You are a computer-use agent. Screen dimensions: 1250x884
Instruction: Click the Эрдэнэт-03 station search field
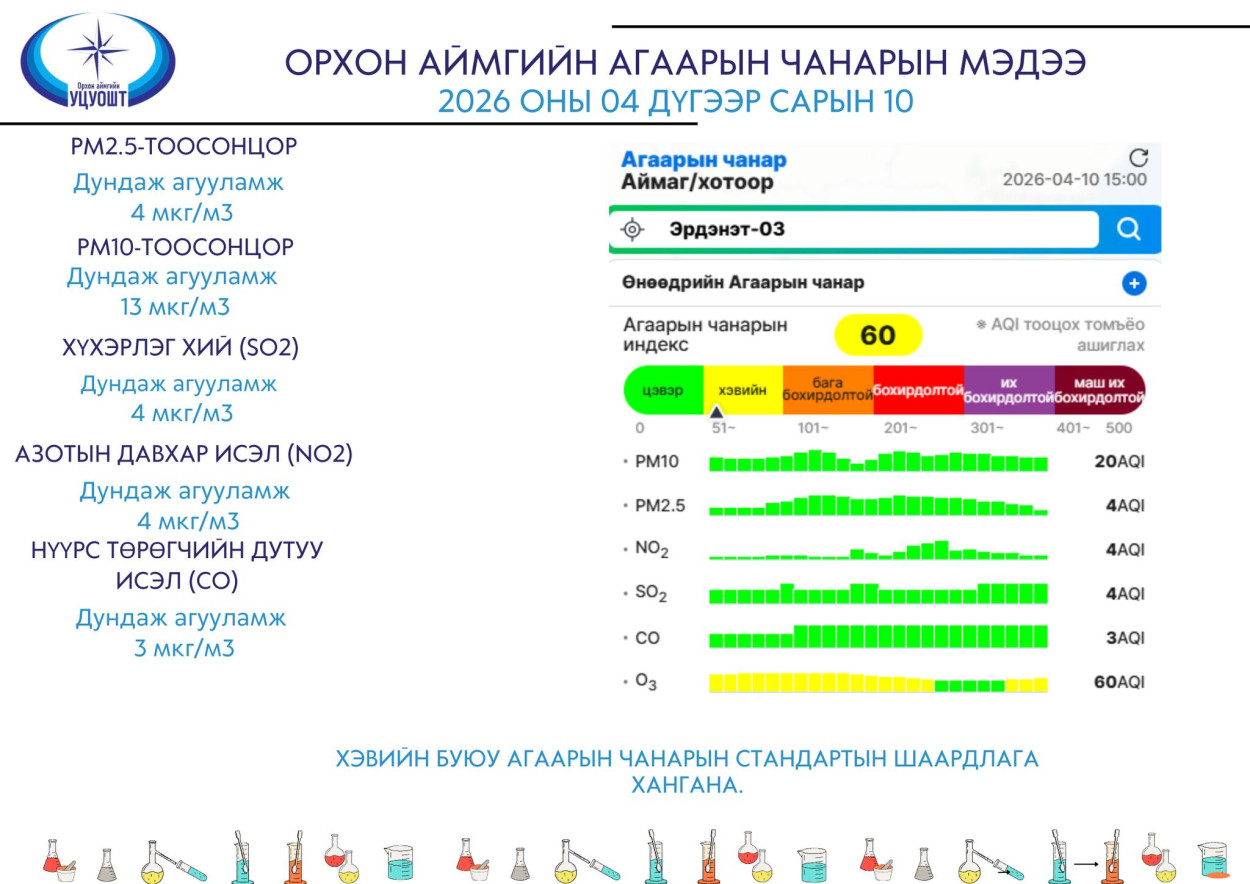pos(860,229)
